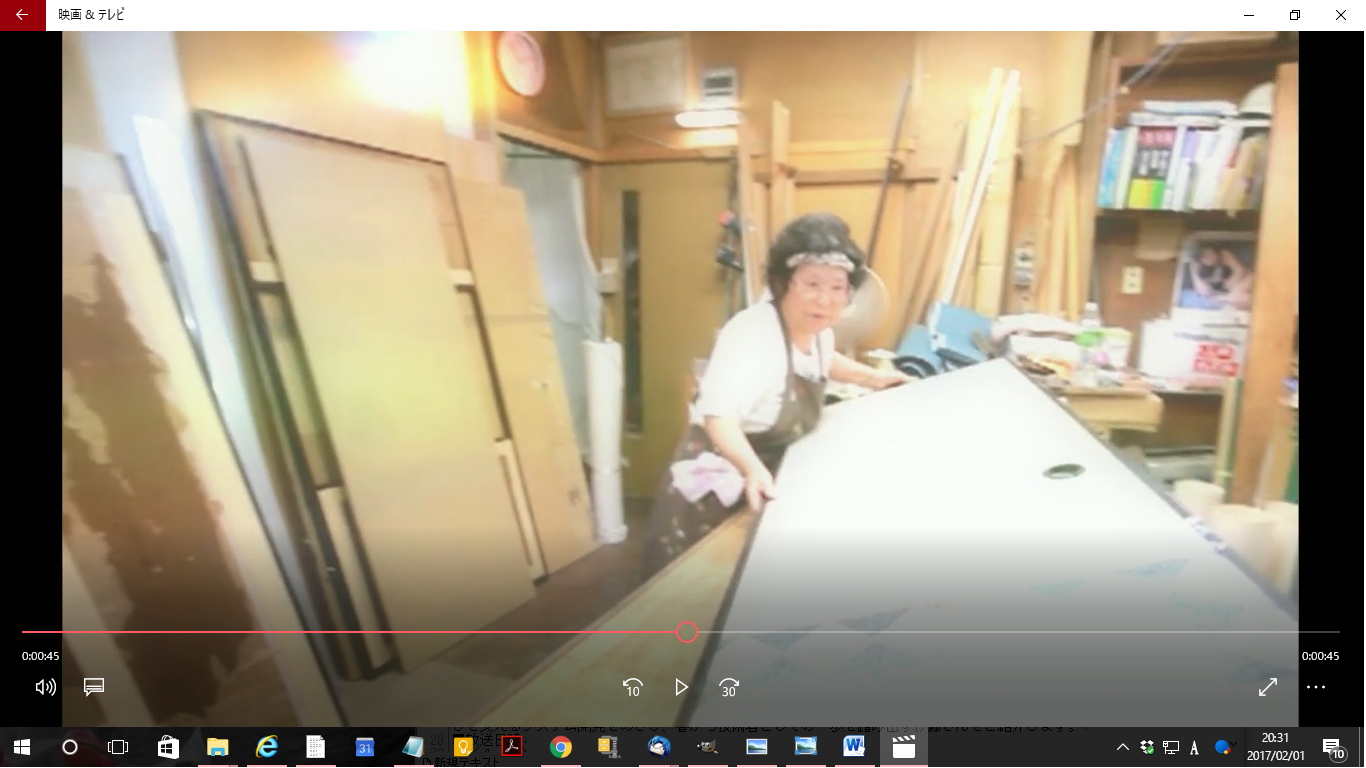Skip back 10 seconds
The height and width of the screenshot is (768, 1366).
pyautogui.click(x=633, y=687)
